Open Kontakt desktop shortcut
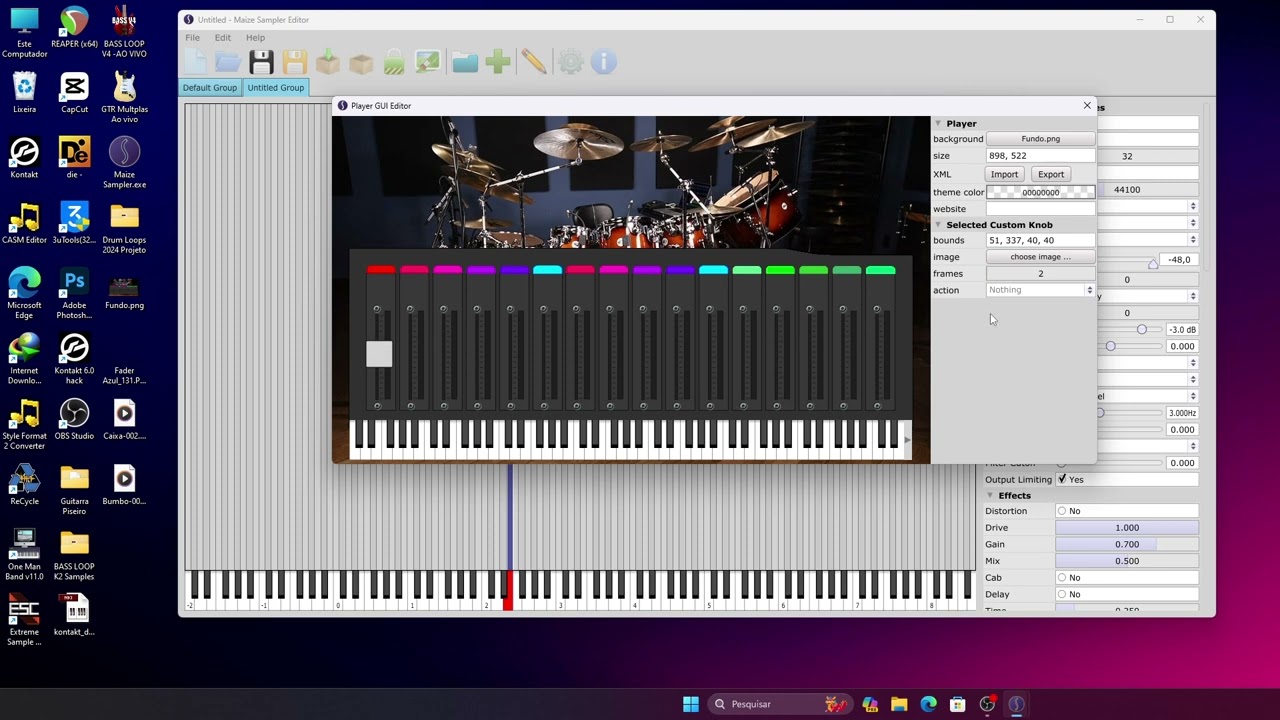Image resolution: width=1280 pixels, height=720 pixels. click(24, 159)
